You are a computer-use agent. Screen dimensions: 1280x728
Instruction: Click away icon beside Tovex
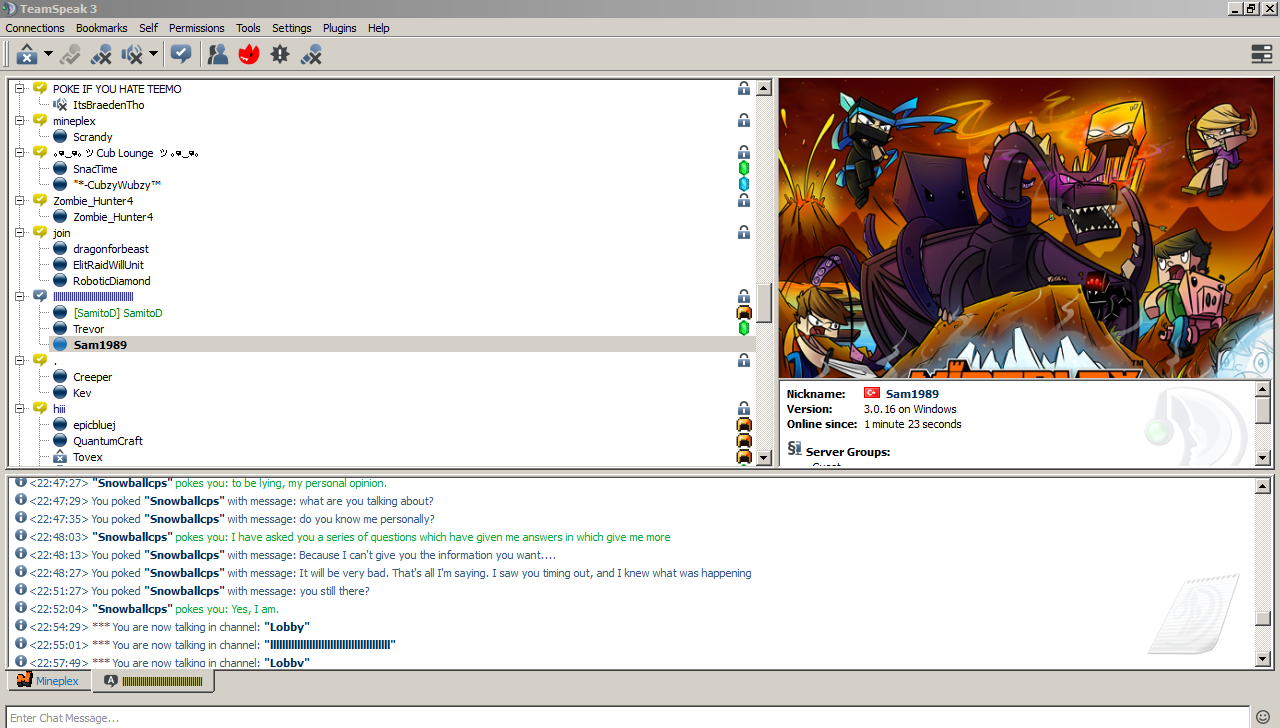point(60,457)
